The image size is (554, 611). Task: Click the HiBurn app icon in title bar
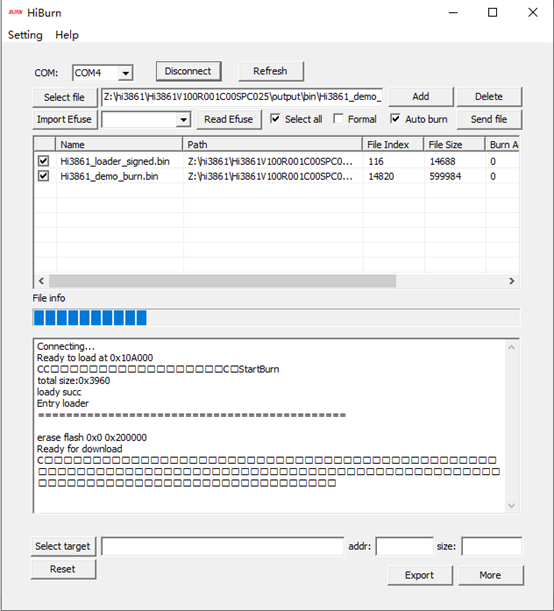[x=15, y=12]
